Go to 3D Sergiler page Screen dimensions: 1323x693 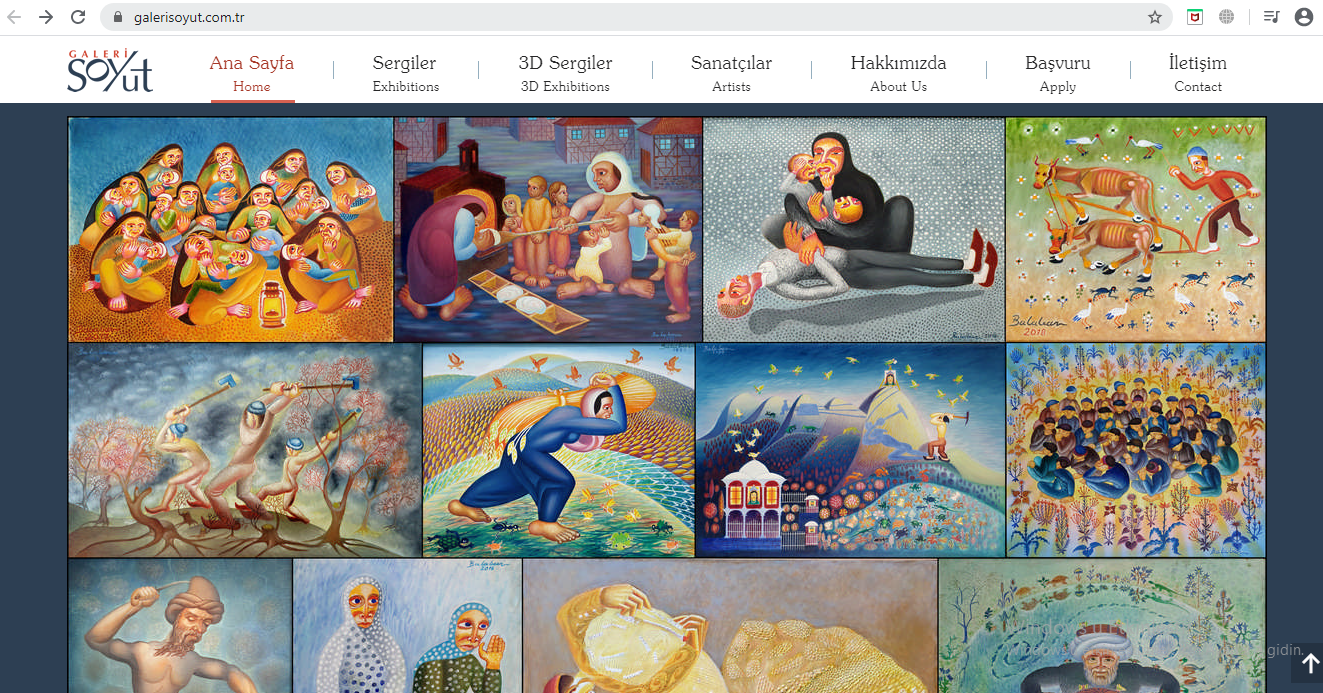click(565, 73)
